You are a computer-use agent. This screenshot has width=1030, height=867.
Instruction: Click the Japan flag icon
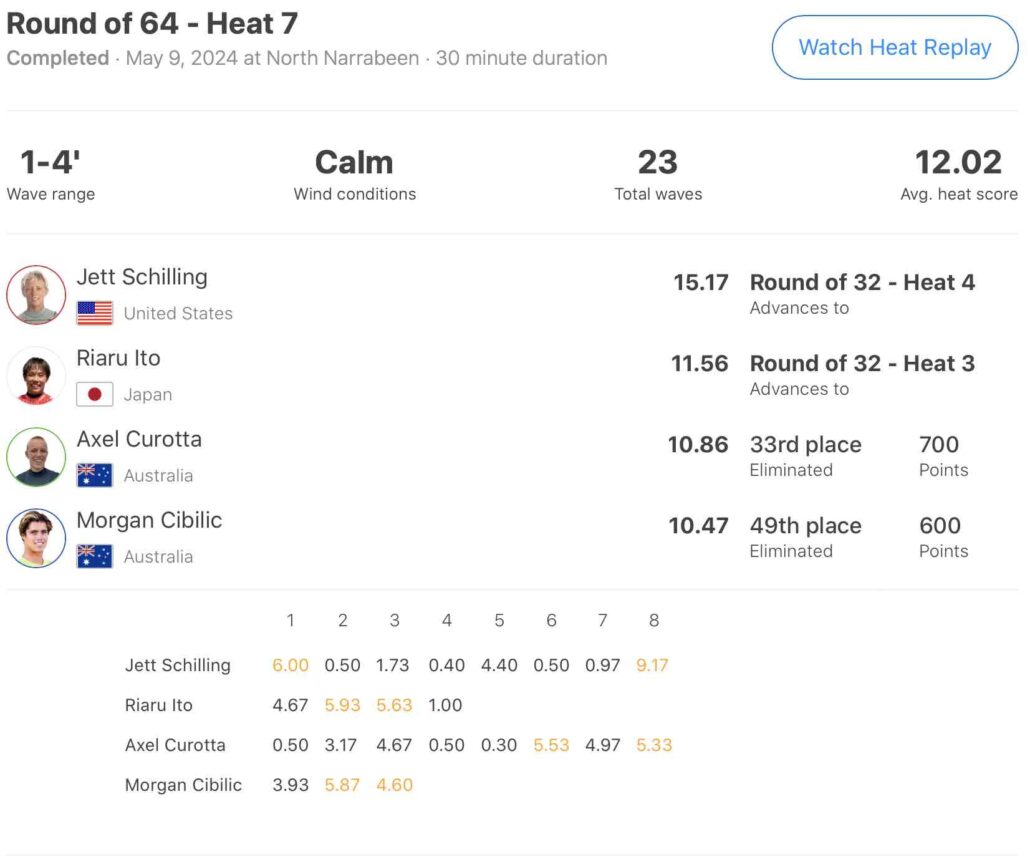[x=95, y=395]
